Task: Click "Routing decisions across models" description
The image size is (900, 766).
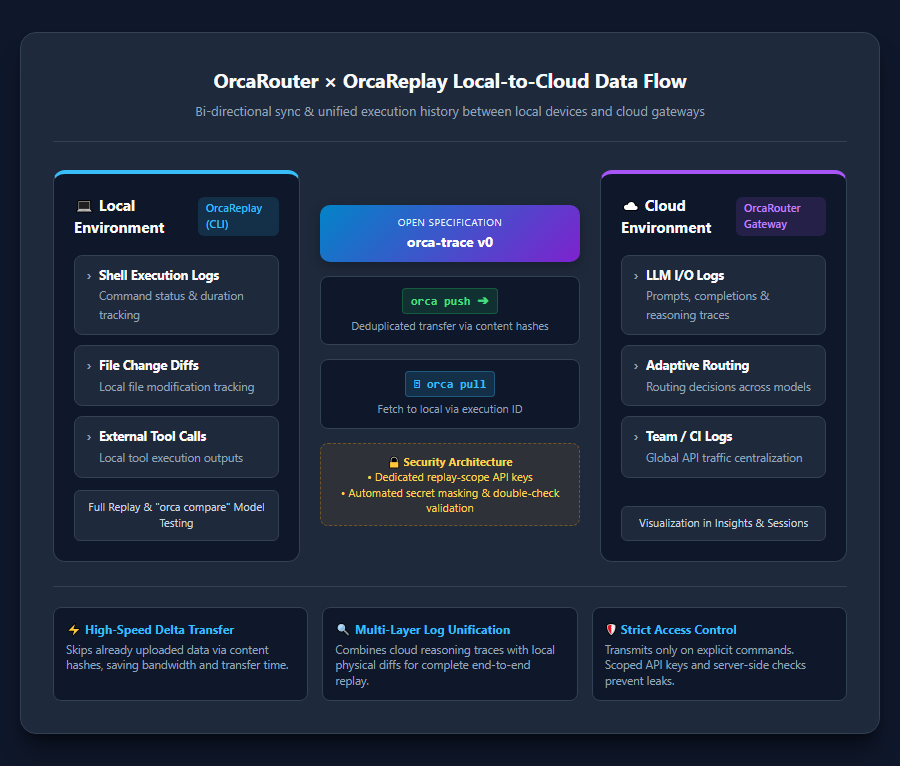Action: pyautogui.click(x=728, y=387)
